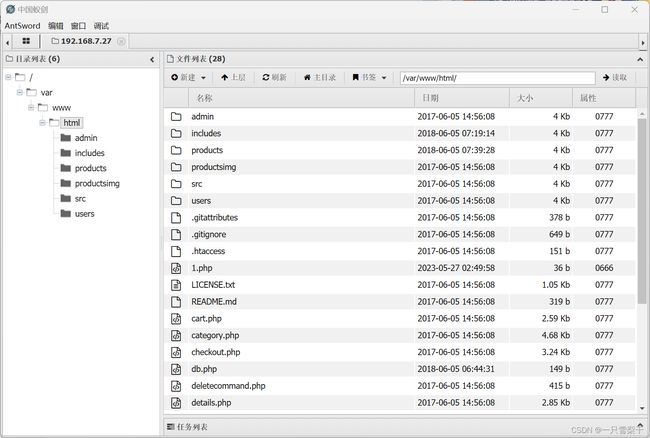Sort files by 大小 column header
Viewport: 650px width, 438px height.
tap(526, 98)
